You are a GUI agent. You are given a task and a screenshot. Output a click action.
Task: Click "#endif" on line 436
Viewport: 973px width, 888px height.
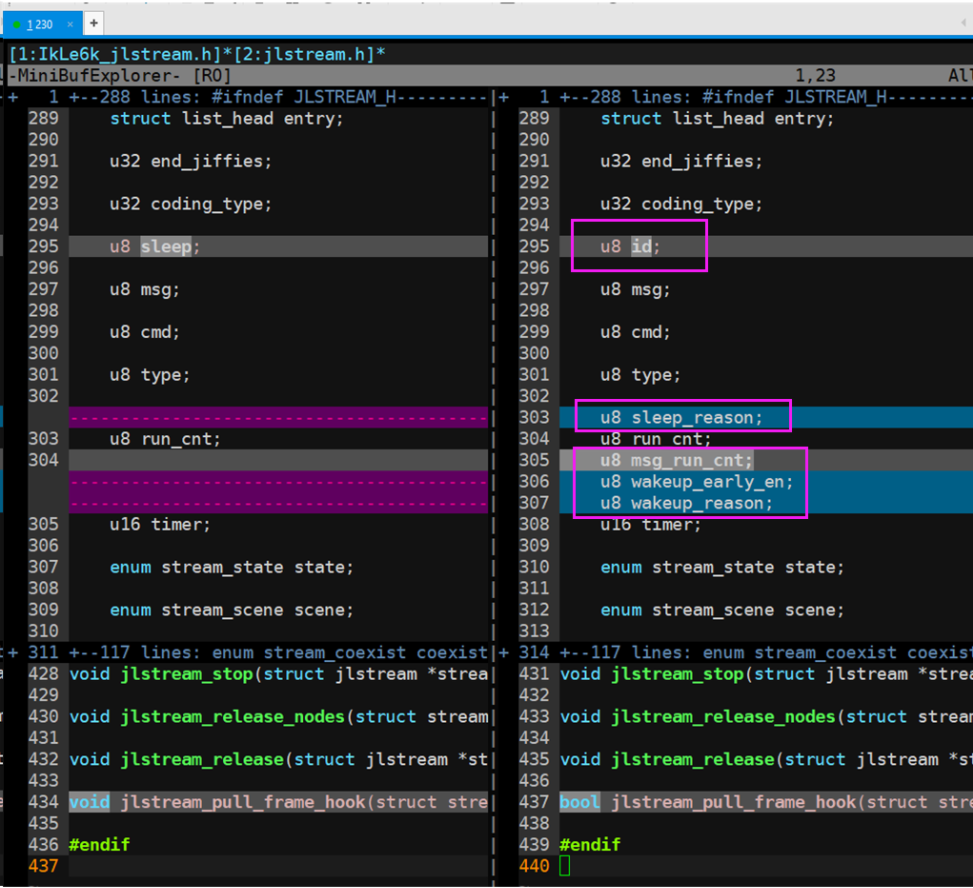point(99,845)
